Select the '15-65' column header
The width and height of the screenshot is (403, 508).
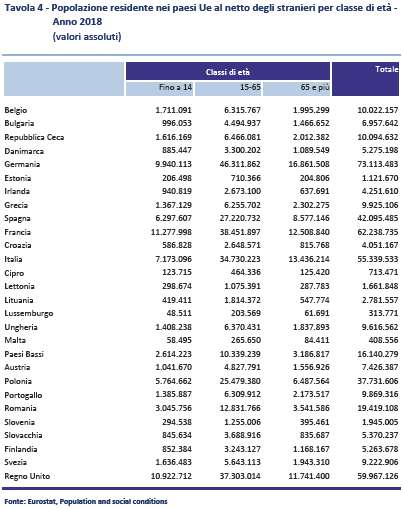pos(228,88)
